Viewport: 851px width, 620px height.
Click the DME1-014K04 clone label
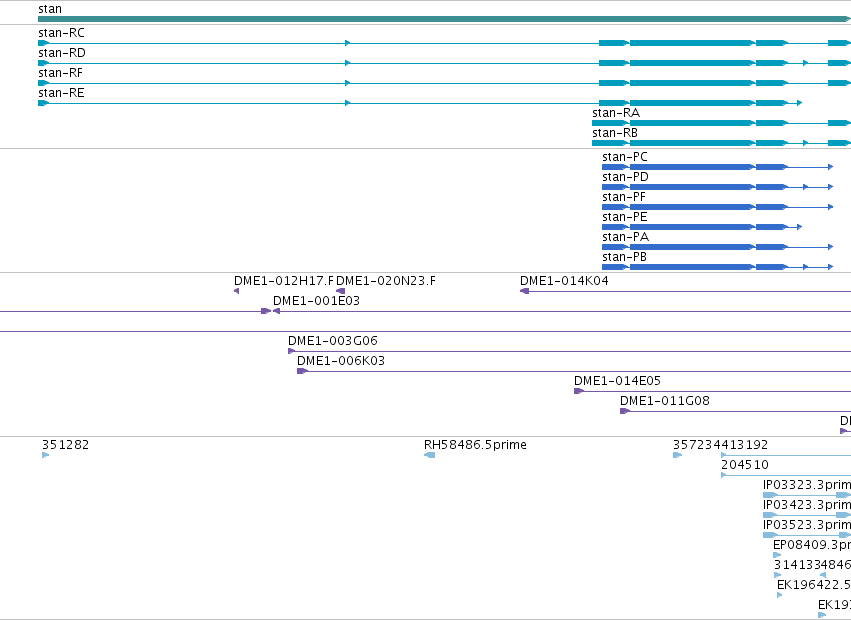(x=564, y=281)
